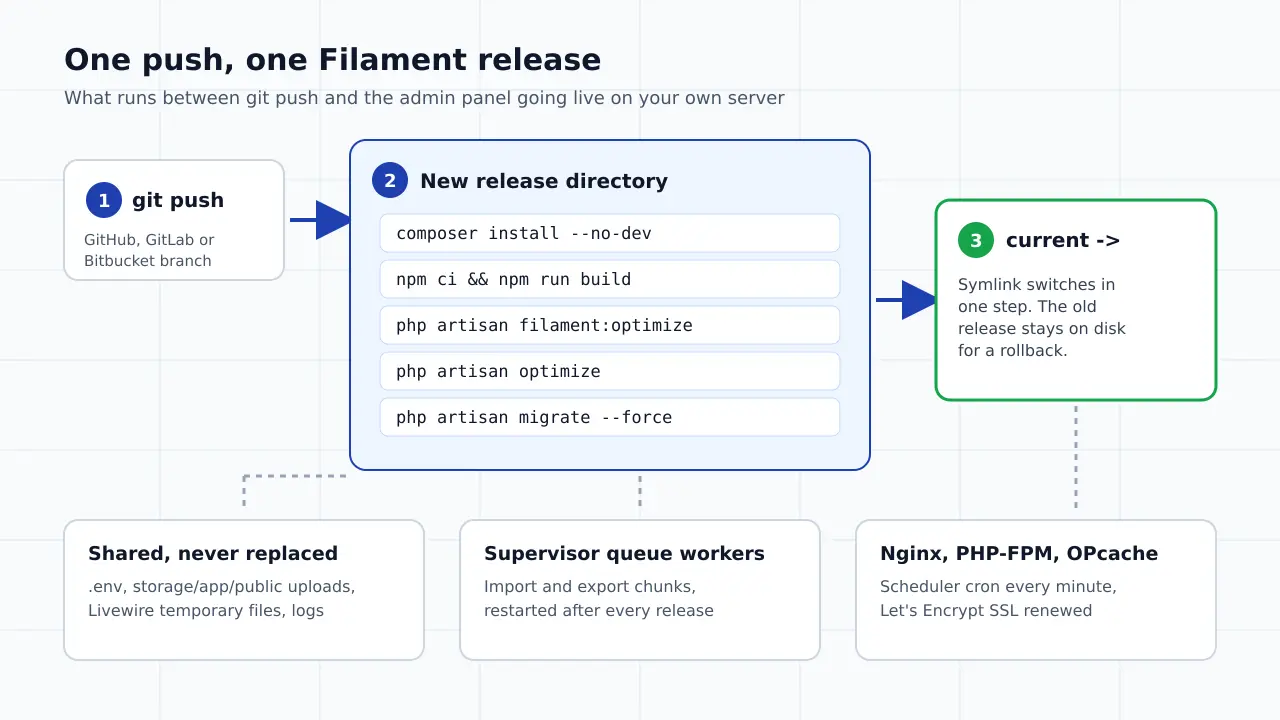Select the "composer install --no-dev" command row
The image size is (1280, 720).
(610, 233)
